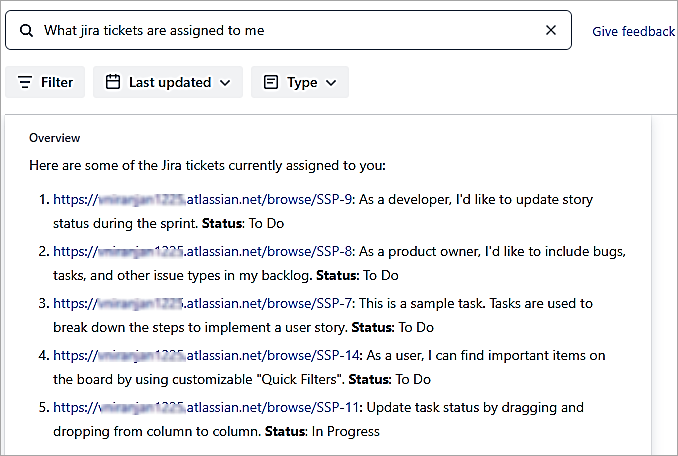Open the SSP-8 ticket link
The image size is (678, 456).
(x=202, y=252)
